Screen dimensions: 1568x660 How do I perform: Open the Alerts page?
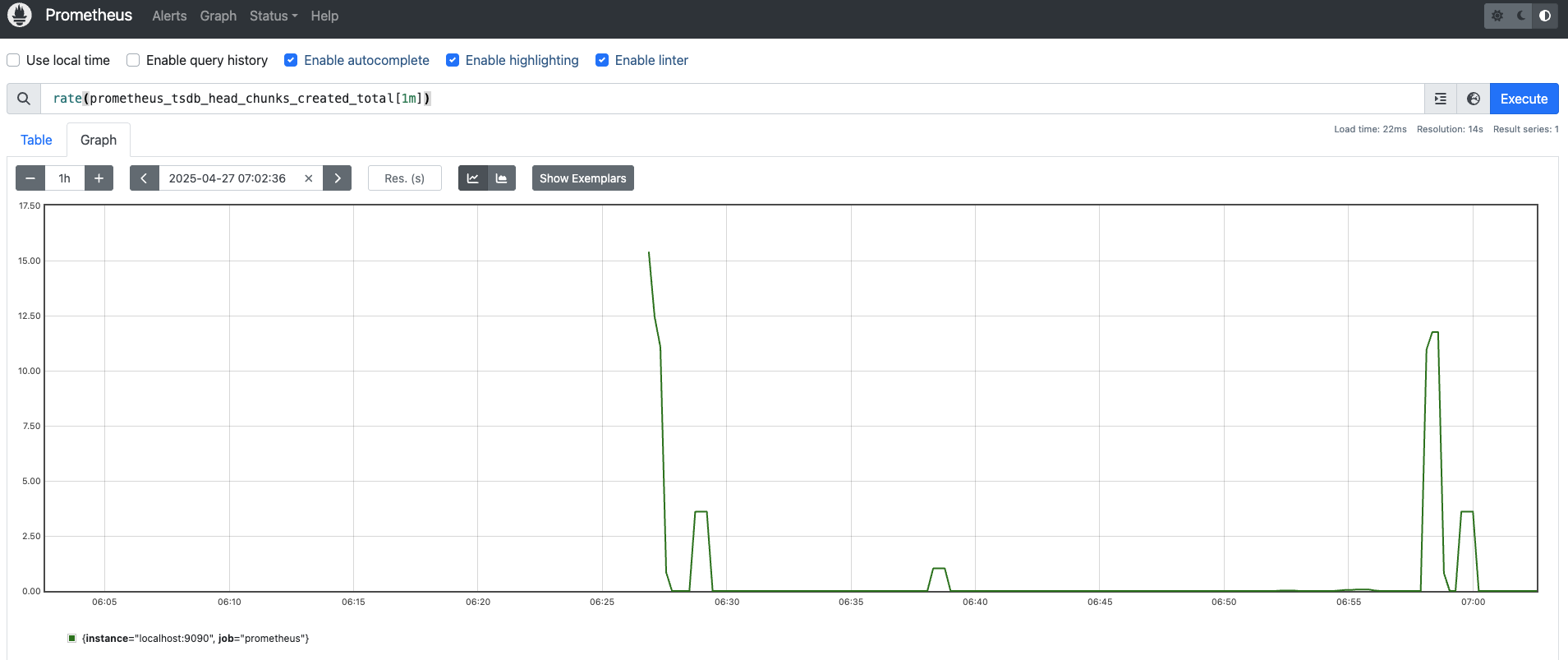(x=169, y=16)
